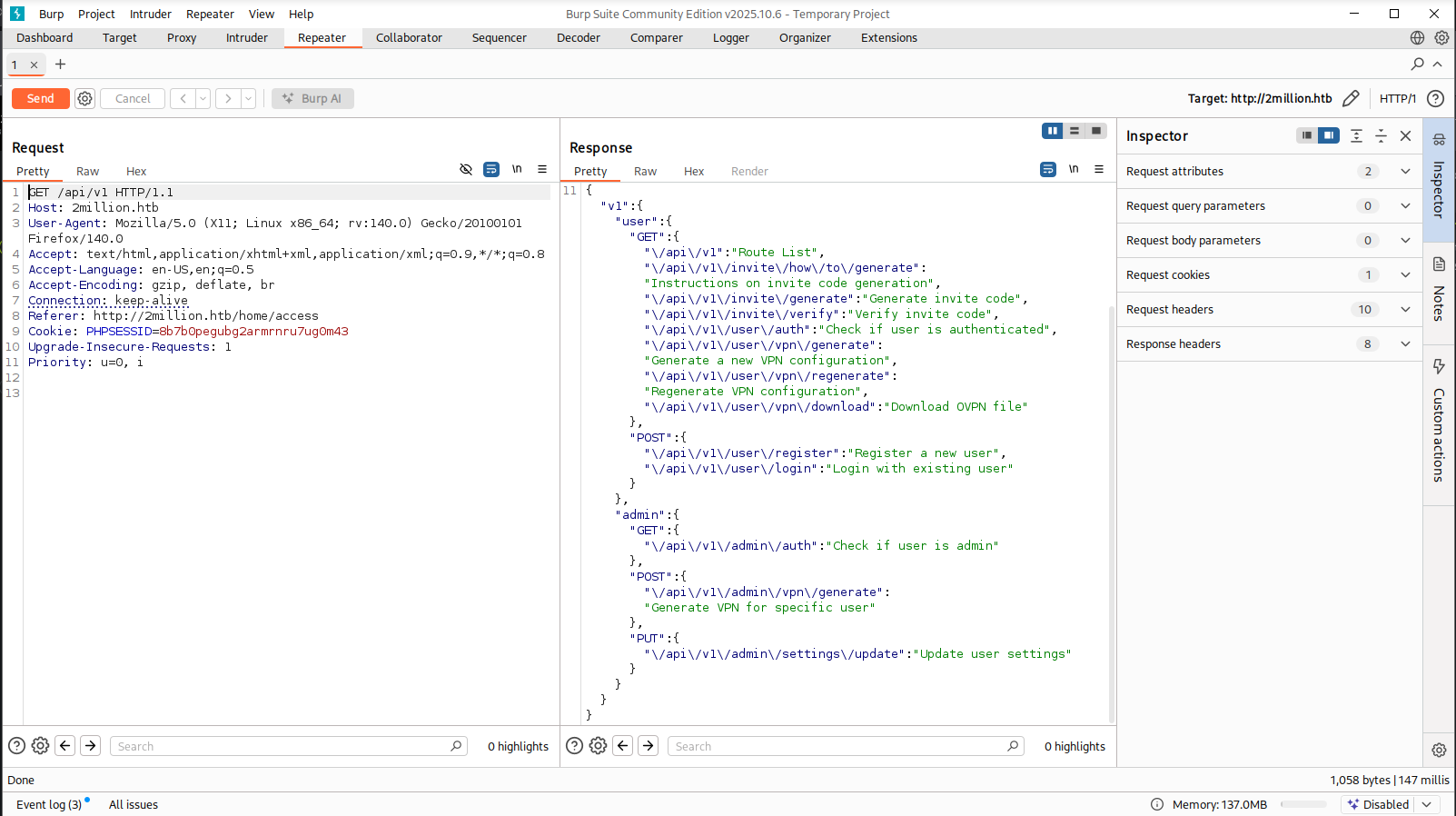This screenshot has height=816, width=1456.
Task: Toggle response newline \n display
Action: click(x=1074, y=169)
